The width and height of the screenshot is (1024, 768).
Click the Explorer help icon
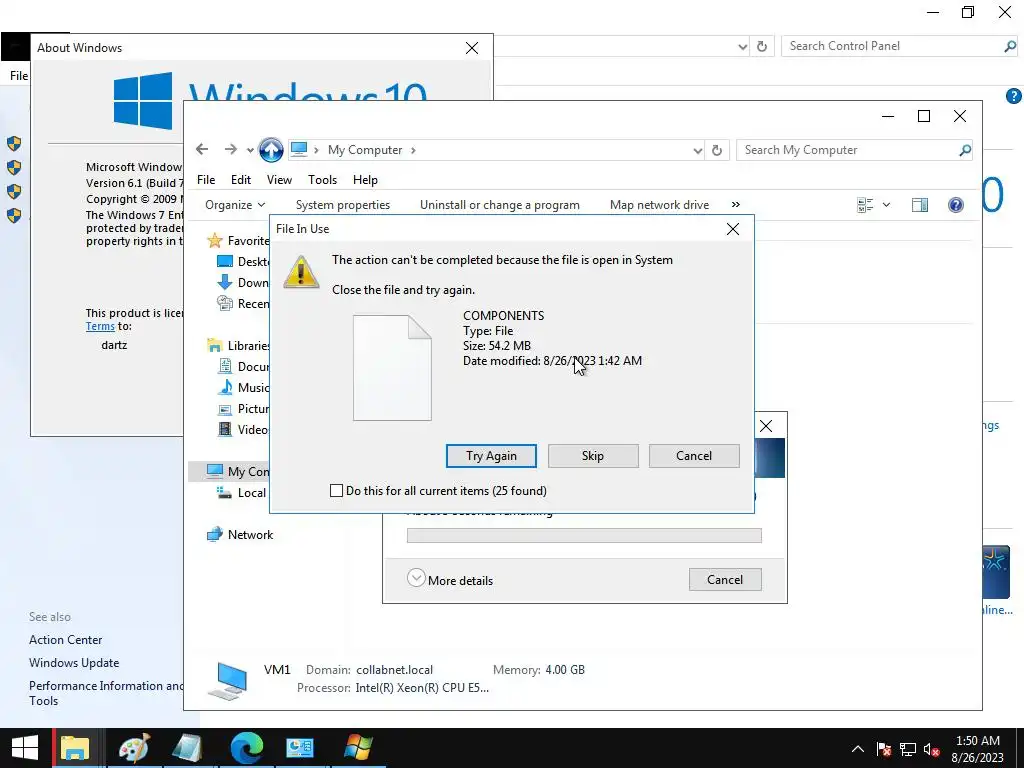point(955,205)
